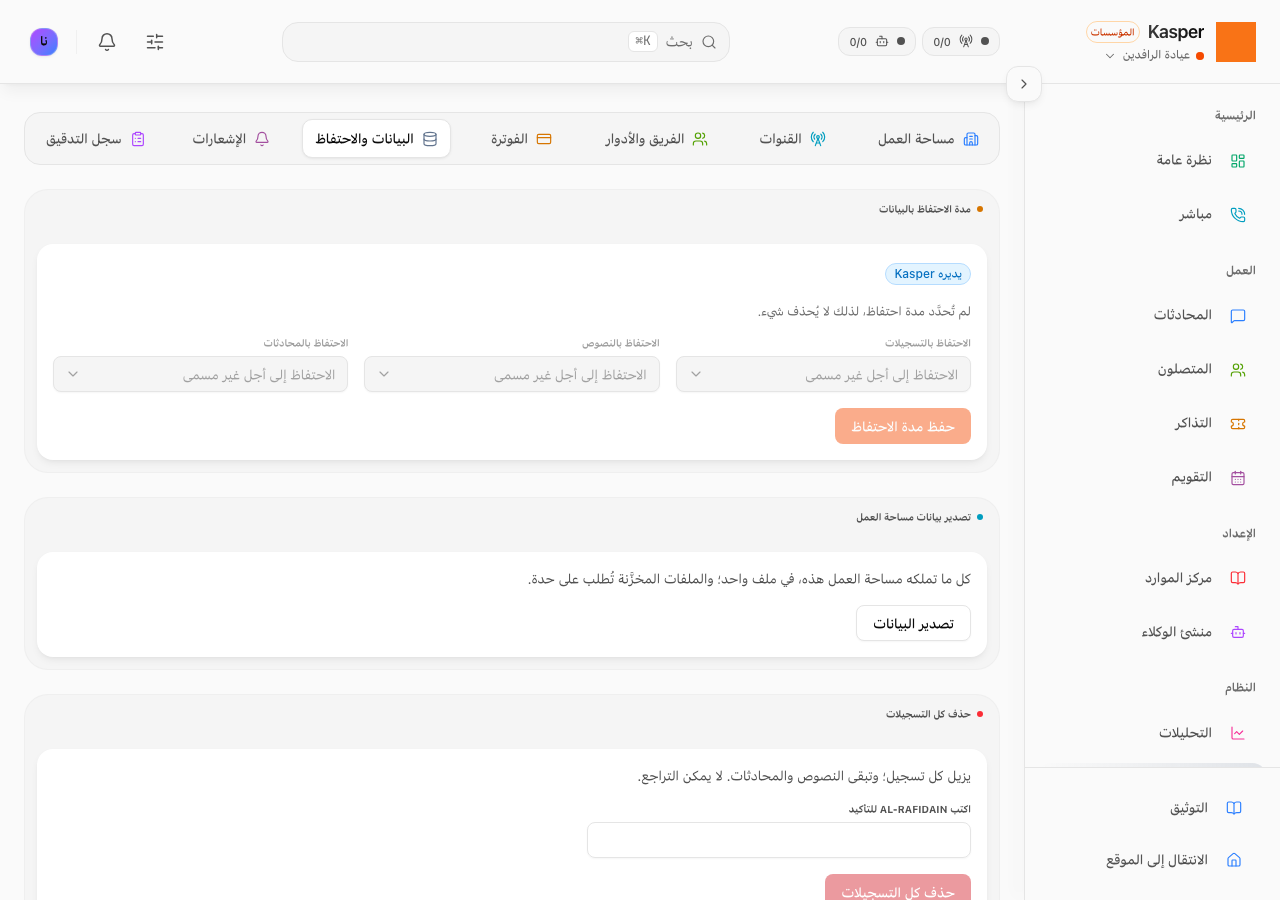Switch to الفريق والأدوار tab
Screen dimensions: 1280x900
click(657, 139)
